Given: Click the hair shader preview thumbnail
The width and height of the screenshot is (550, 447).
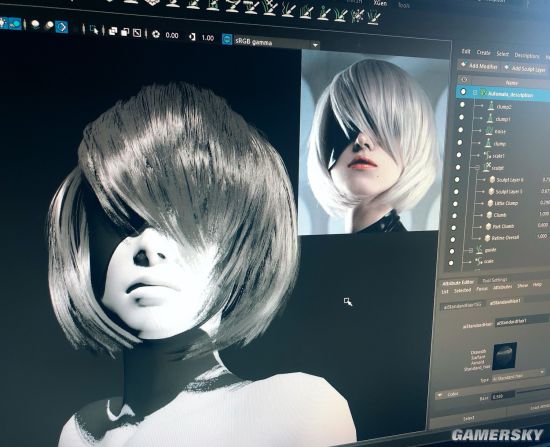Looking at the screenshot, I should pos(504,356).
